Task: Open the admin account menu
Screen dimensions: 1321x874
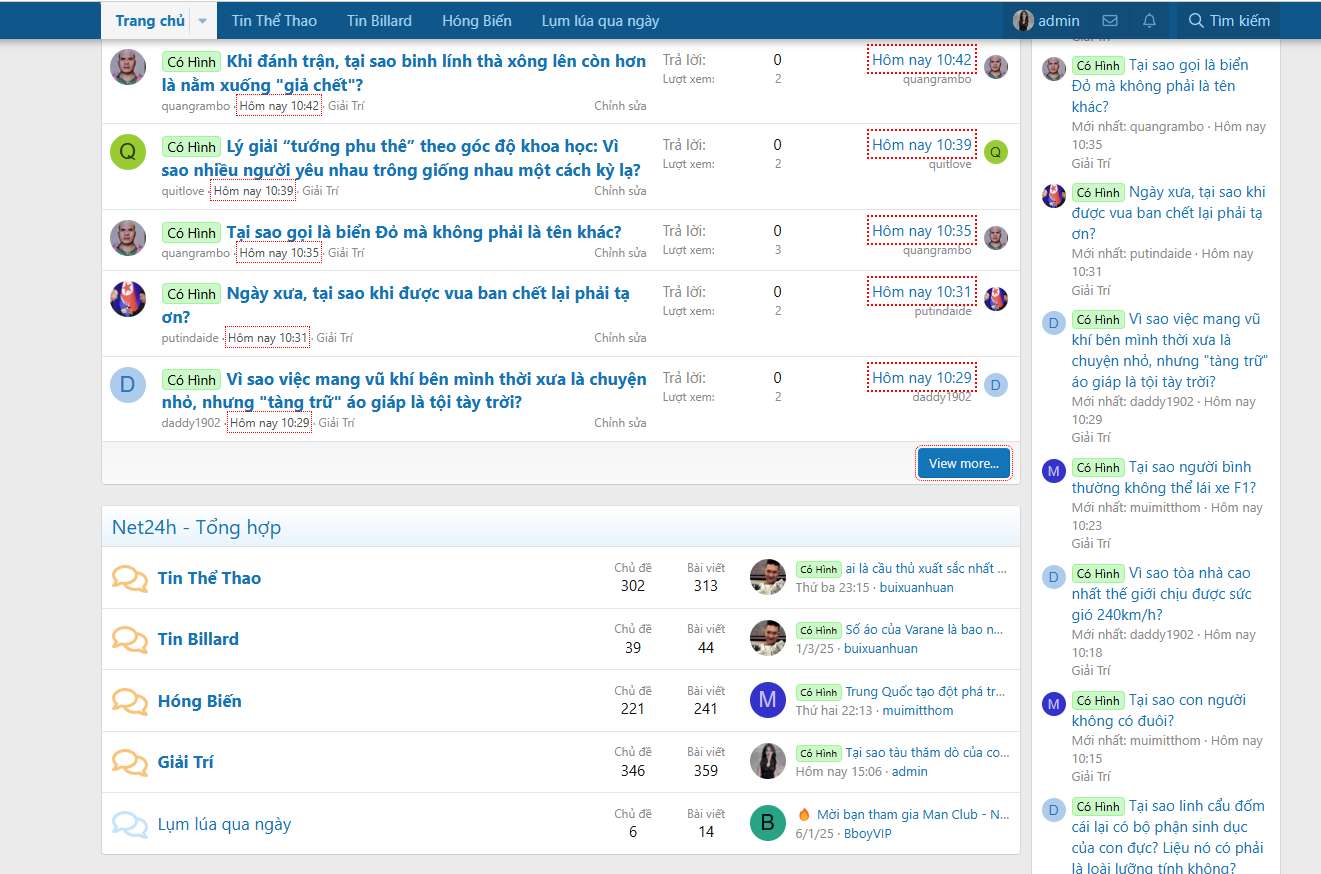Action: (x=1046, y=21)
